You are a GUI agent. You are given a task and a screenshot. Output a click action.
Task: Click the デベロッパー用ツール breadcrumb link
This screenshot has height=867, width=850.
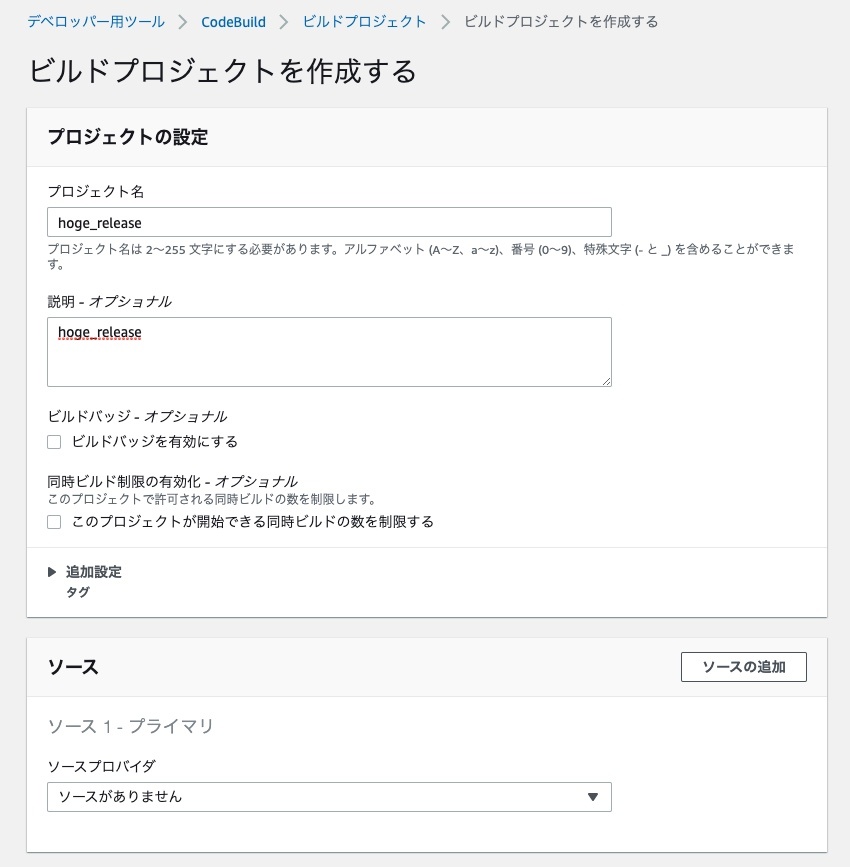pos(95,21)
